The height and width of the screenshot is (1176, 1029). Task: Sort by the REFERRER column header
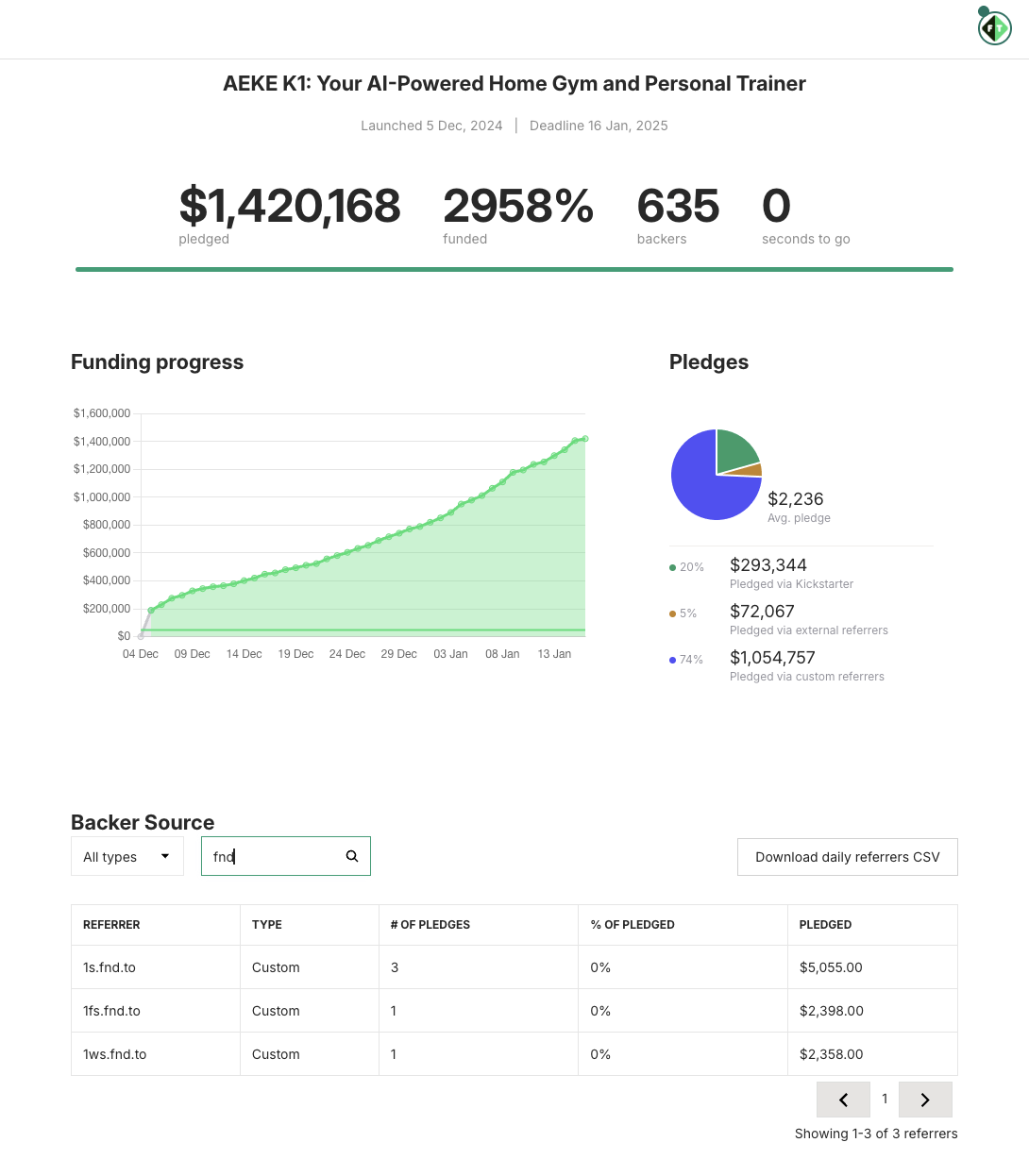click(x=111, y=925)
